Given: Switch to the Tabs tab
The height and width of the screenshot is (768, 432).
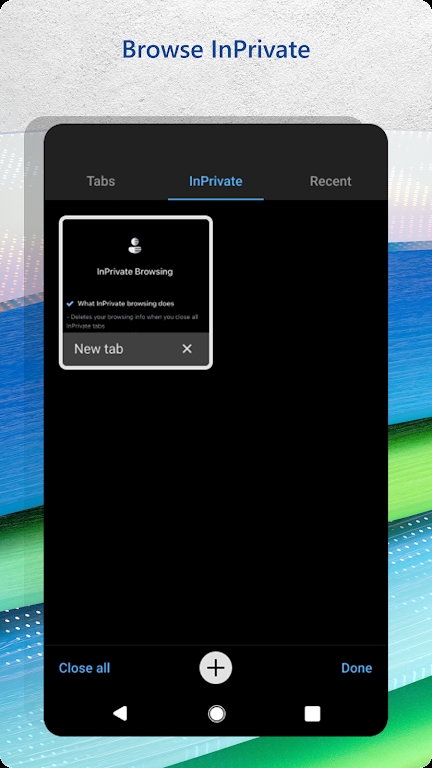Looking at the screenshot, I should tap(101, 181).
